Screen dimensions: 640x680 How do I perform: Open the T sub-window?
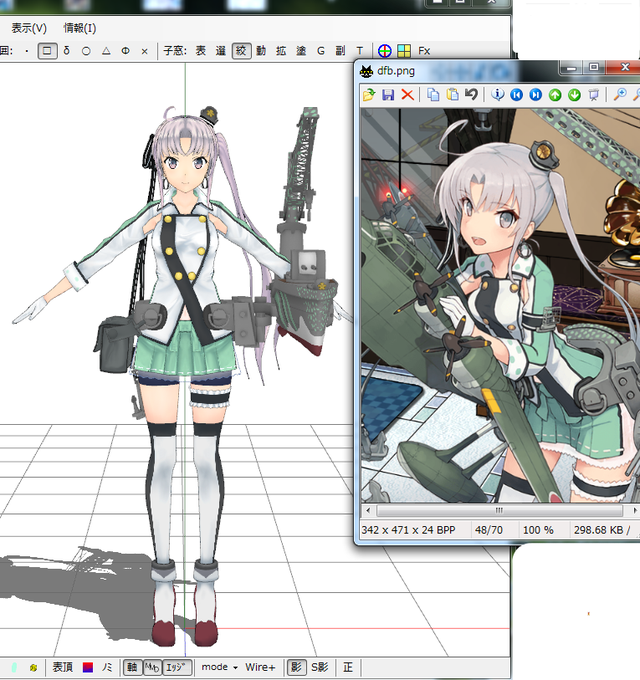click(x=359, y=51)
